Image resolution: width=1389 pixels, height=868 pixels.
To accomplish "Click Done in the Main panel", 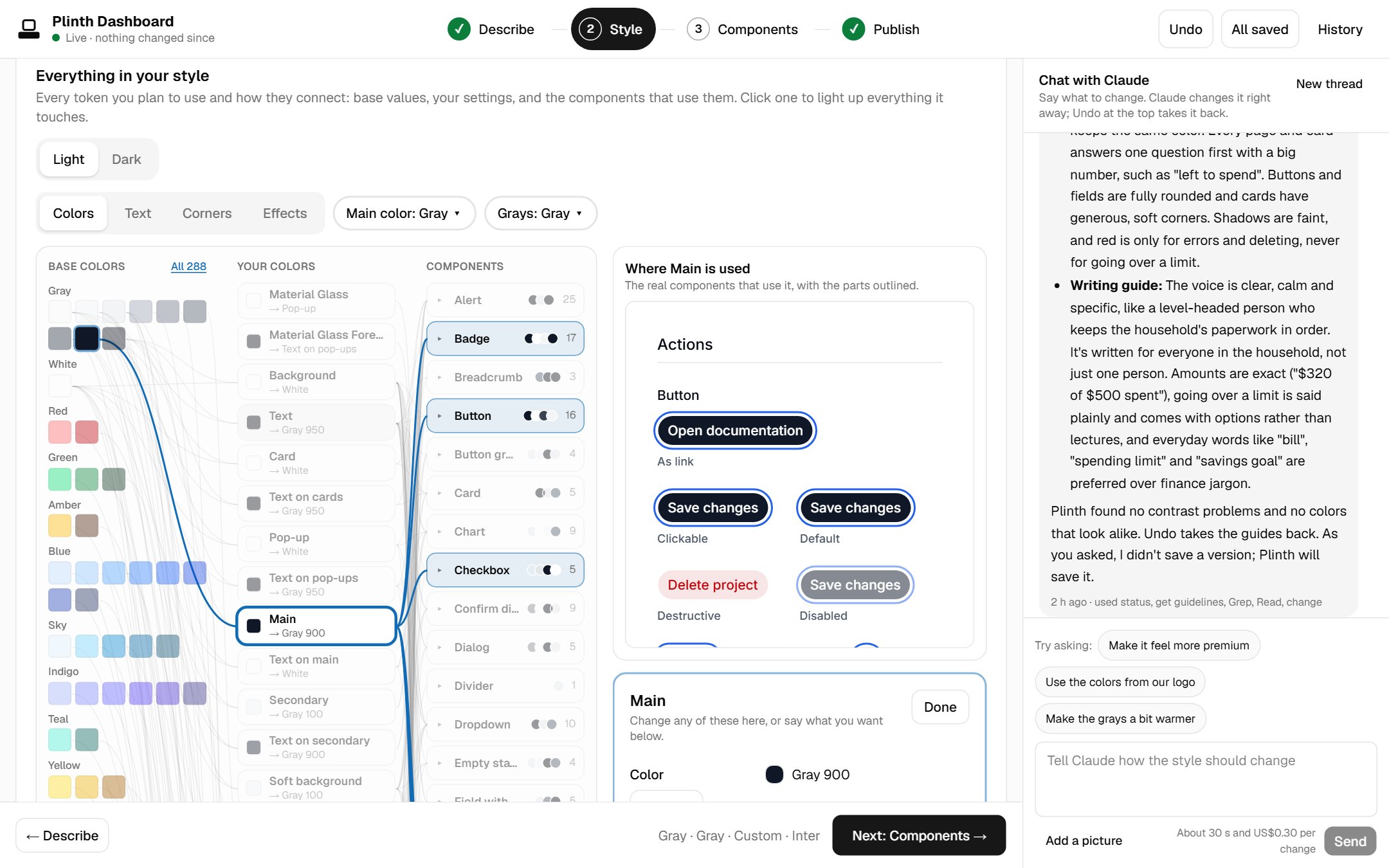I will coord(940,707).
